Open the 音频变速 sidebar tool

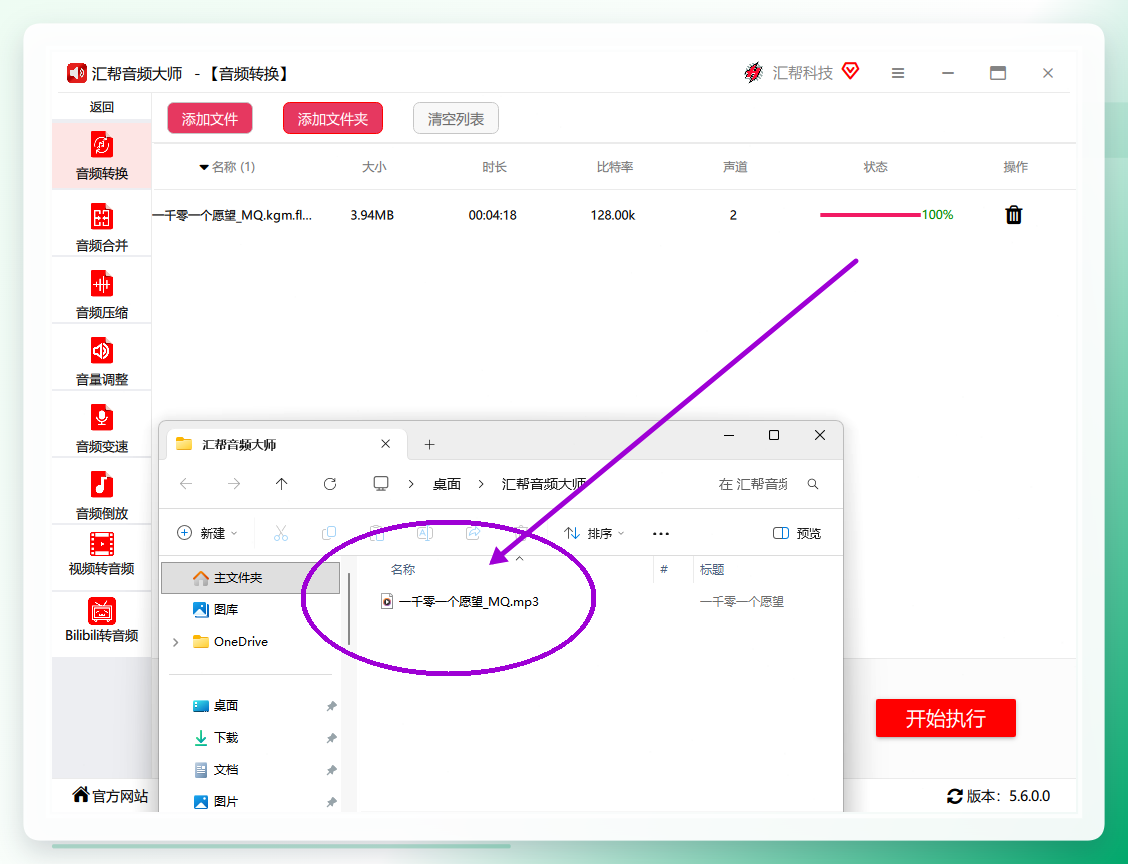click(101, 429)
